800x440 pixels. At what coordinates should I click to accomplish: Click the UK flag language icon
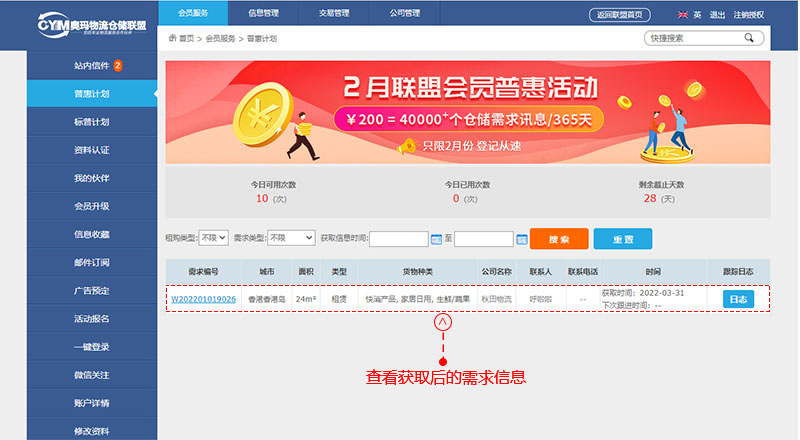(x=683, y=15)
